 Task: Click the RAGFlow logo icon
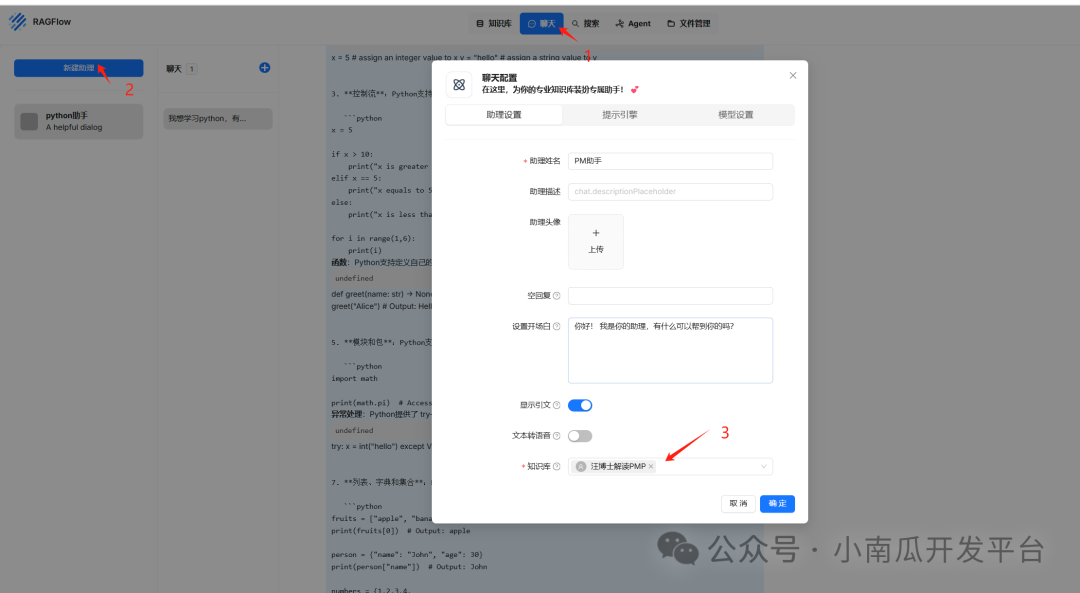[x=18, y=22]
